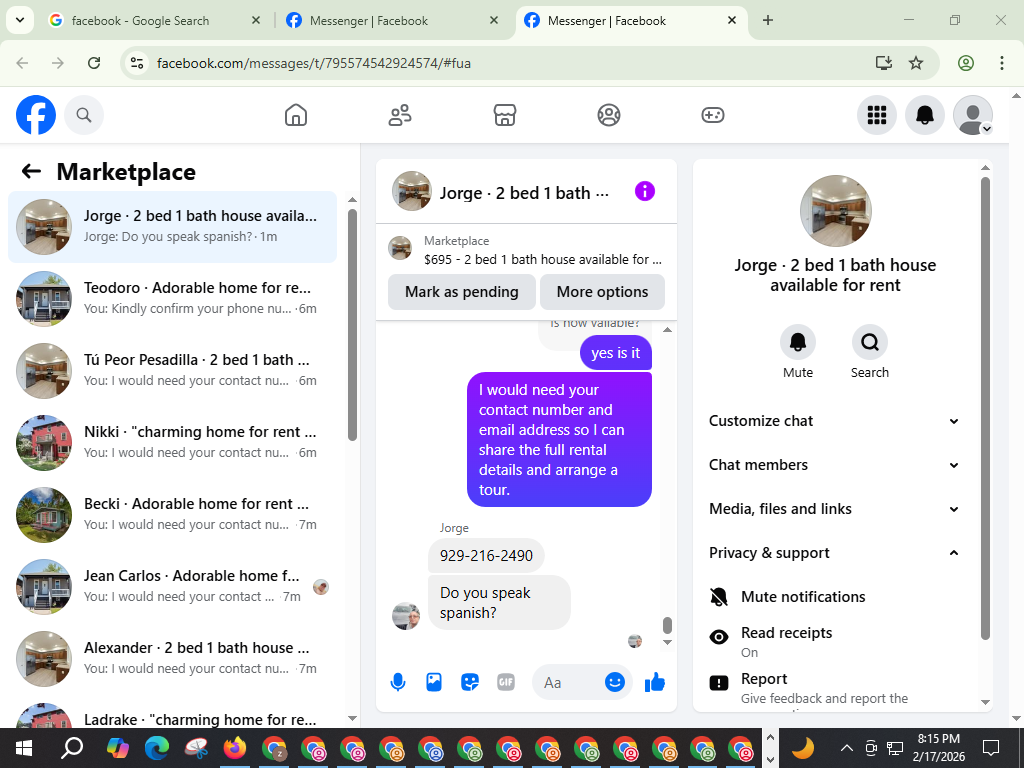Image resolution: width=1024 pixels, height=768 pixels.
Task: Expand Chat members section
Action: [x=835, y=465]
